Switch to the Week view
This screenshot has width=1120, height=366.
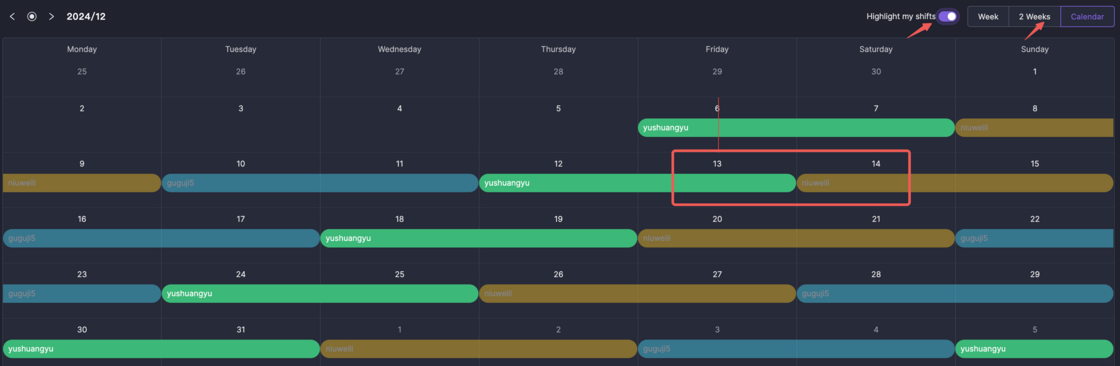988,16
